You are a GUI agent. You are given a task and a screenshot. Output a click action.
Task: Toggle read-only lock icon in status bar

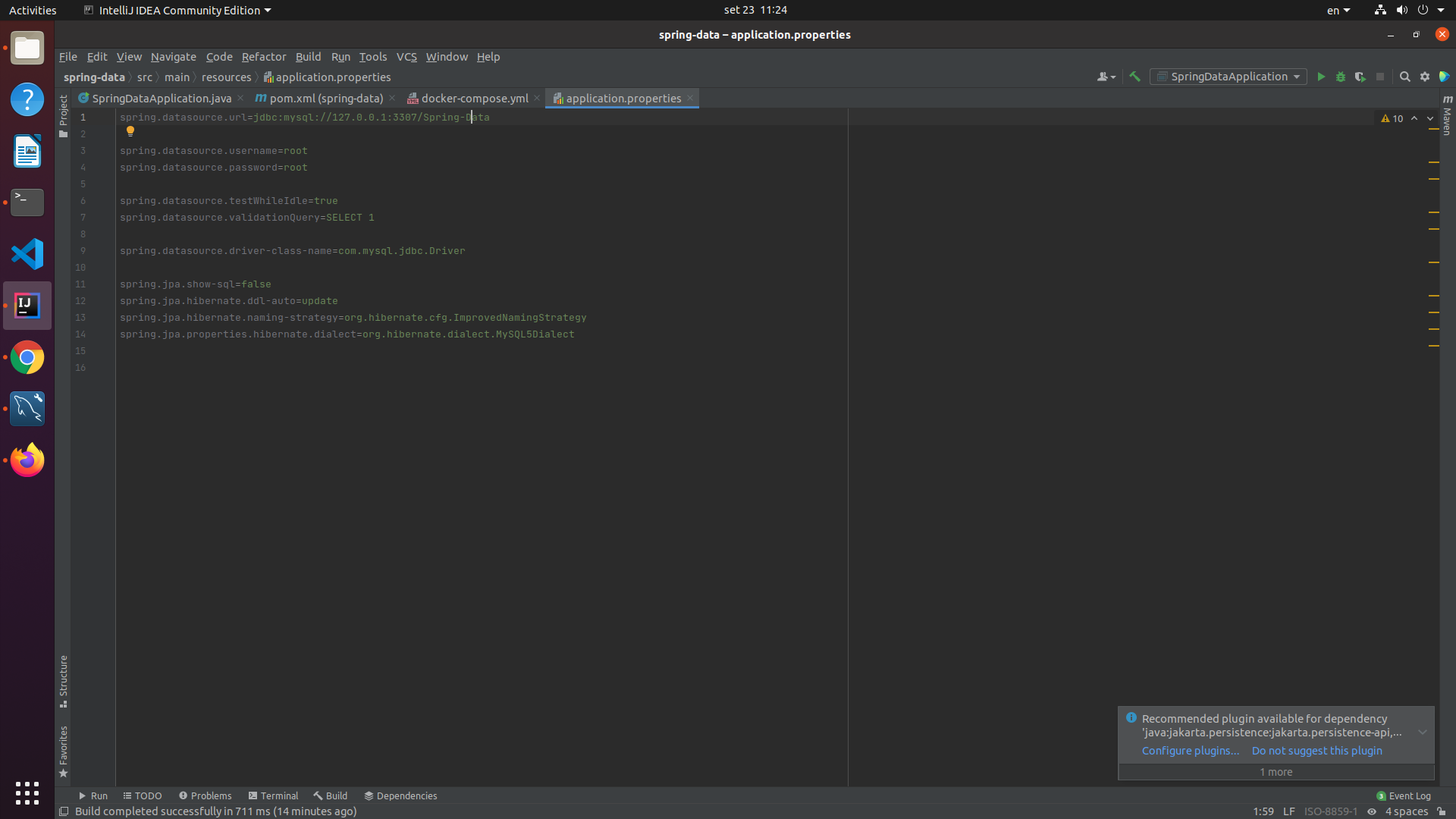(x=1442, y=811)
